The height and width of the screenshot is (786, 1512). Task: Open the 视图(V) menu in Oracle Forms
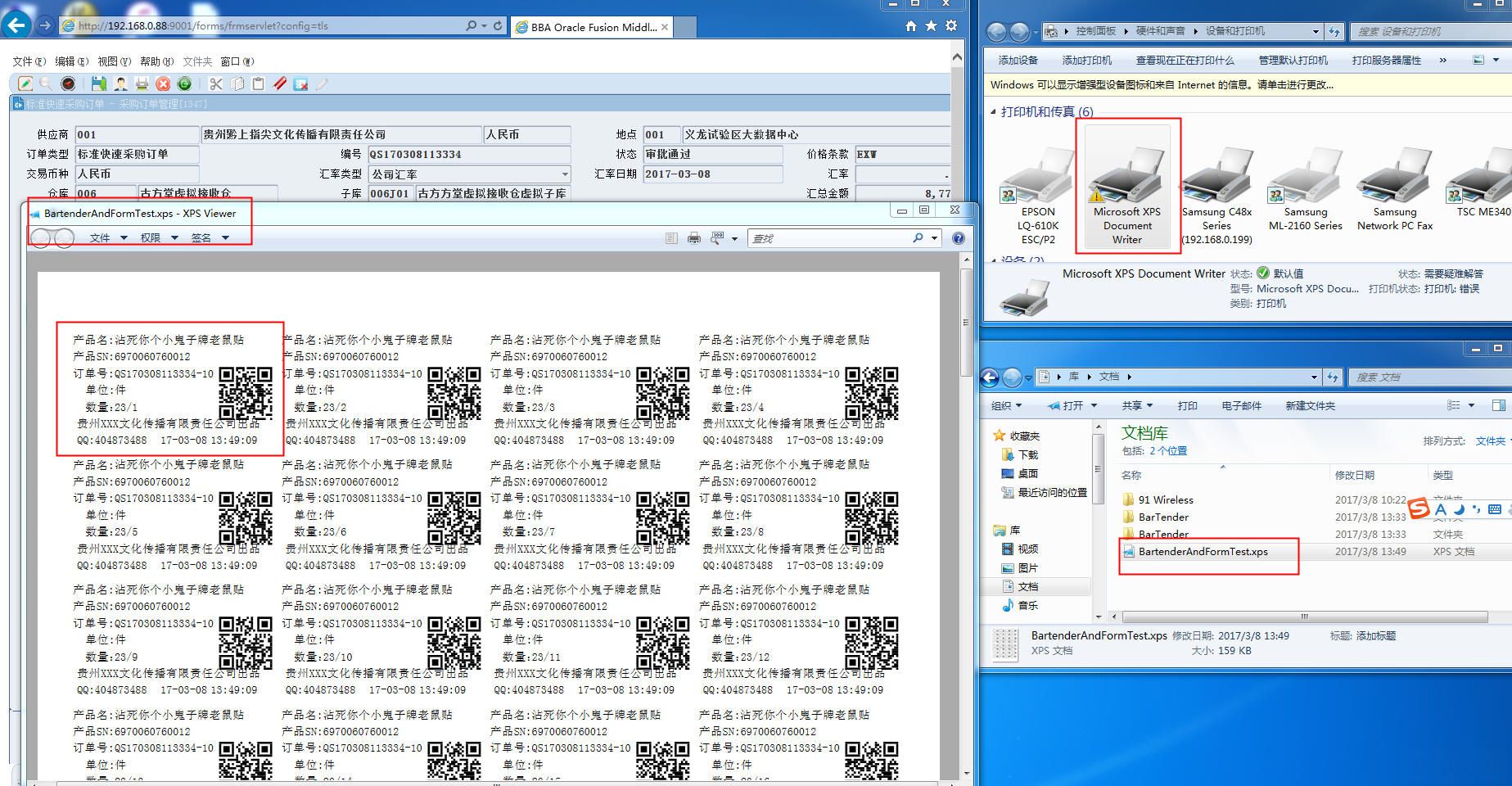pos(114,61)
